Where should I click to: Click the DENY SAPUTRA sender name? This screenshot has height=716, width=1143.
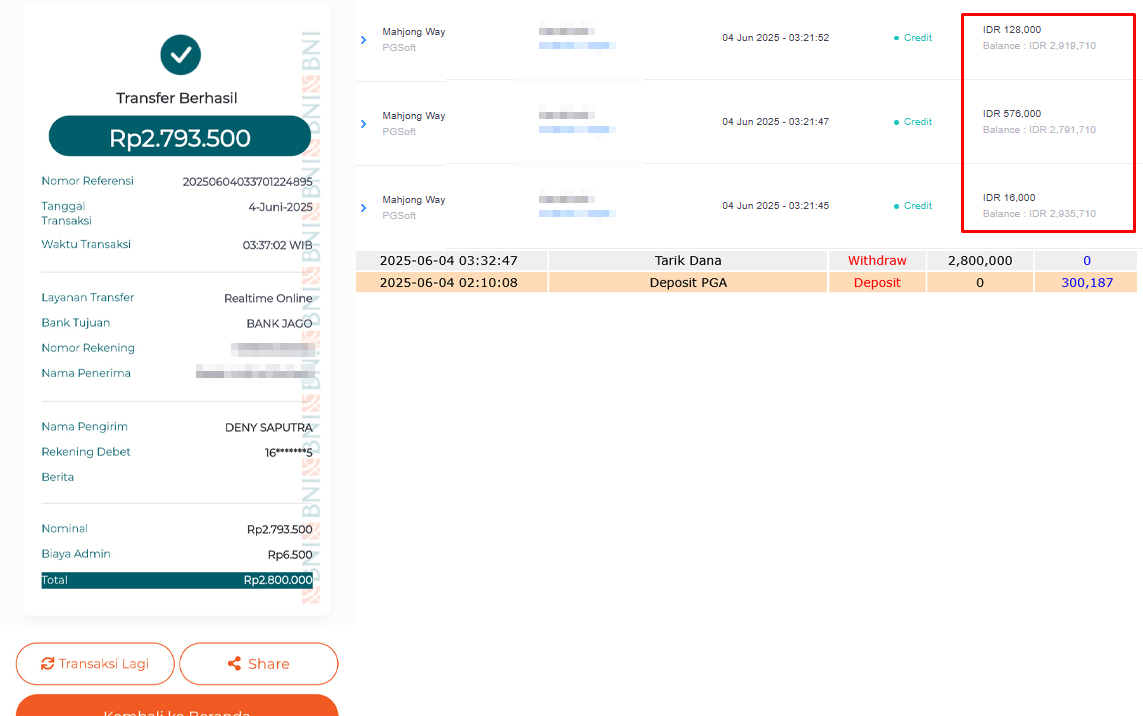click(269, 427)
